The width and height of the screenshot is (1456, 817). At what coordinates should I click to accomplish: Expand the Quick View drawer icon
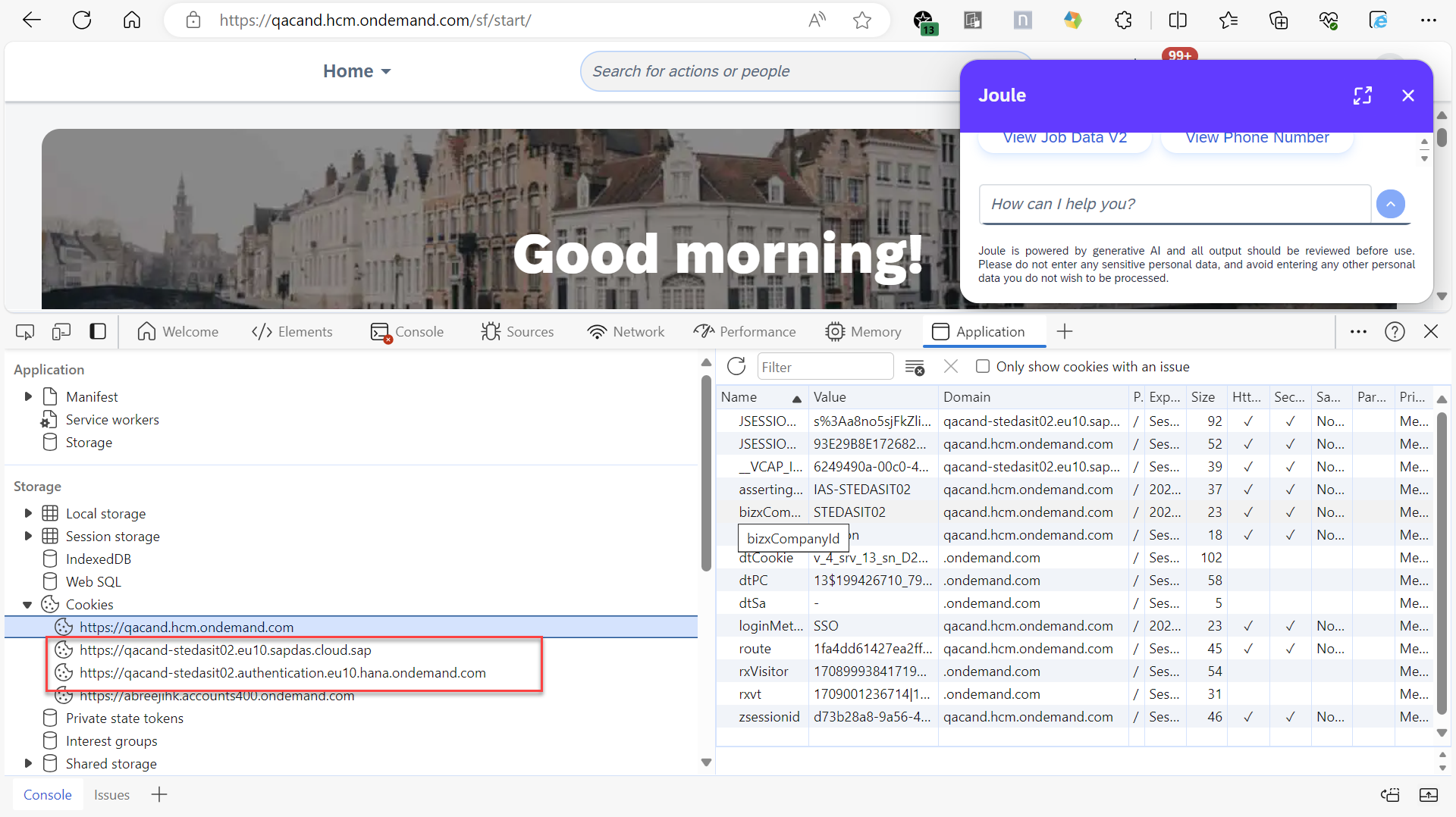pos(1429,795)
